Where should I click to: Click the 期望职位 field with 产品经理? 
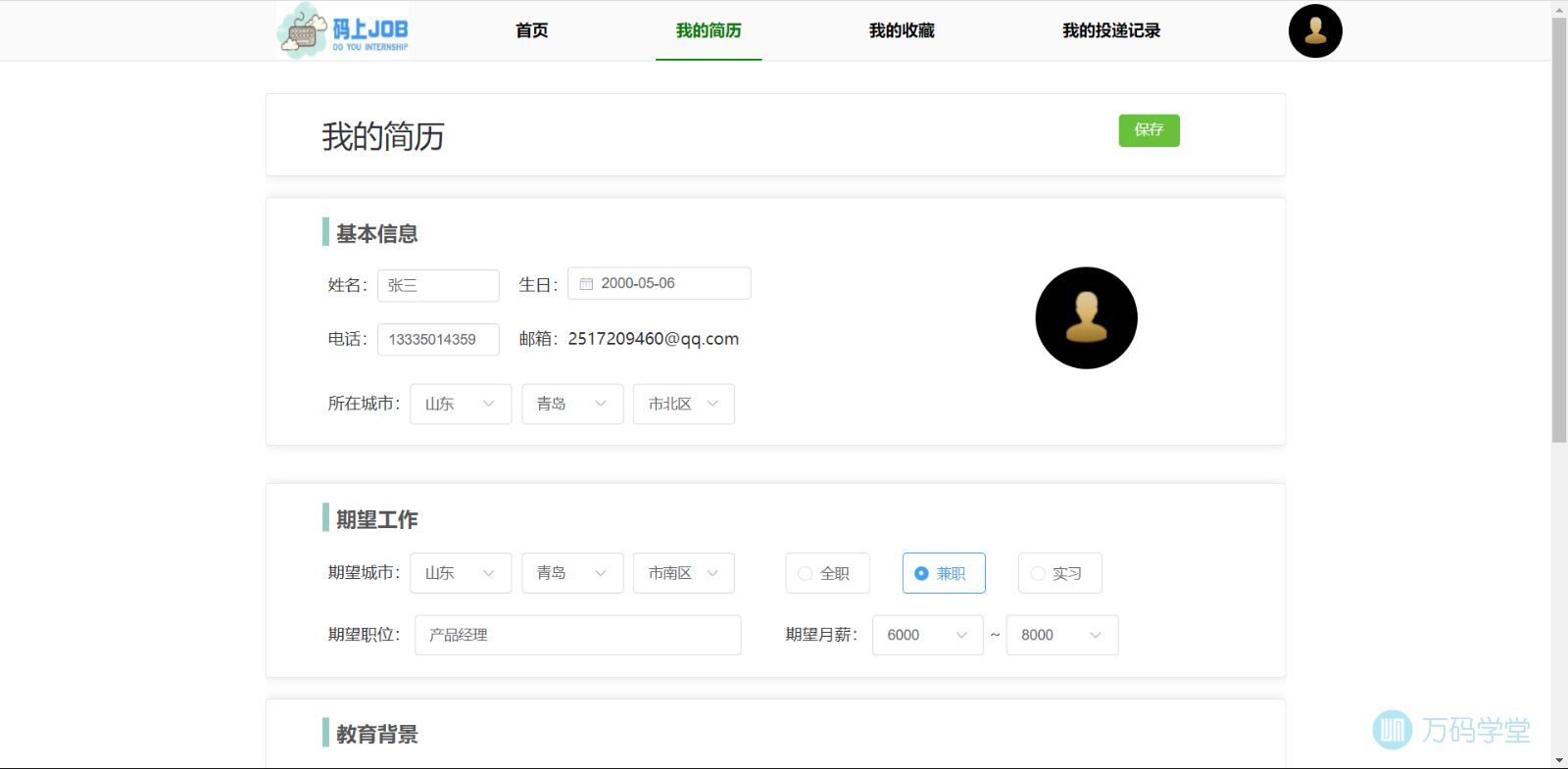(578, 635)
